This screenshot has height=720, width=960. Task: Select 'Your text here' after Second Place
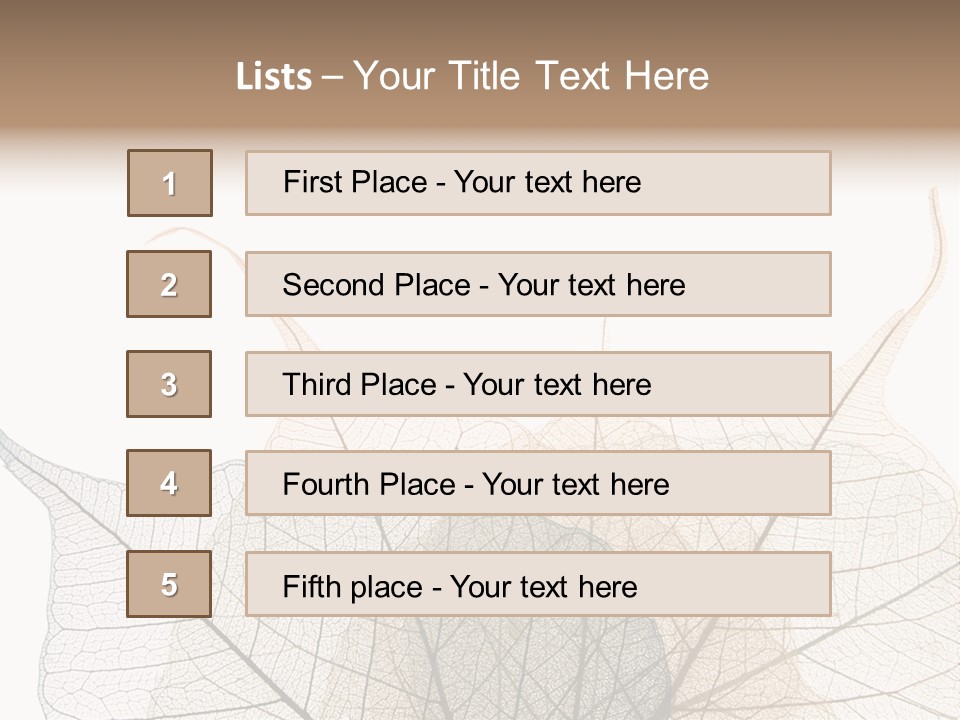click(591, 285)
